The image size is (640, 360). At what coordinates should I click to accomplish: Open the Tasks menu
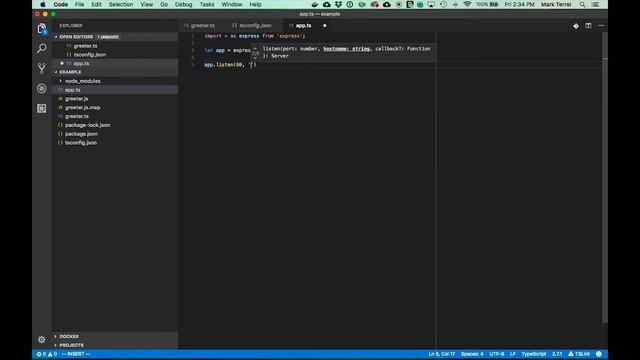[207, 4]
